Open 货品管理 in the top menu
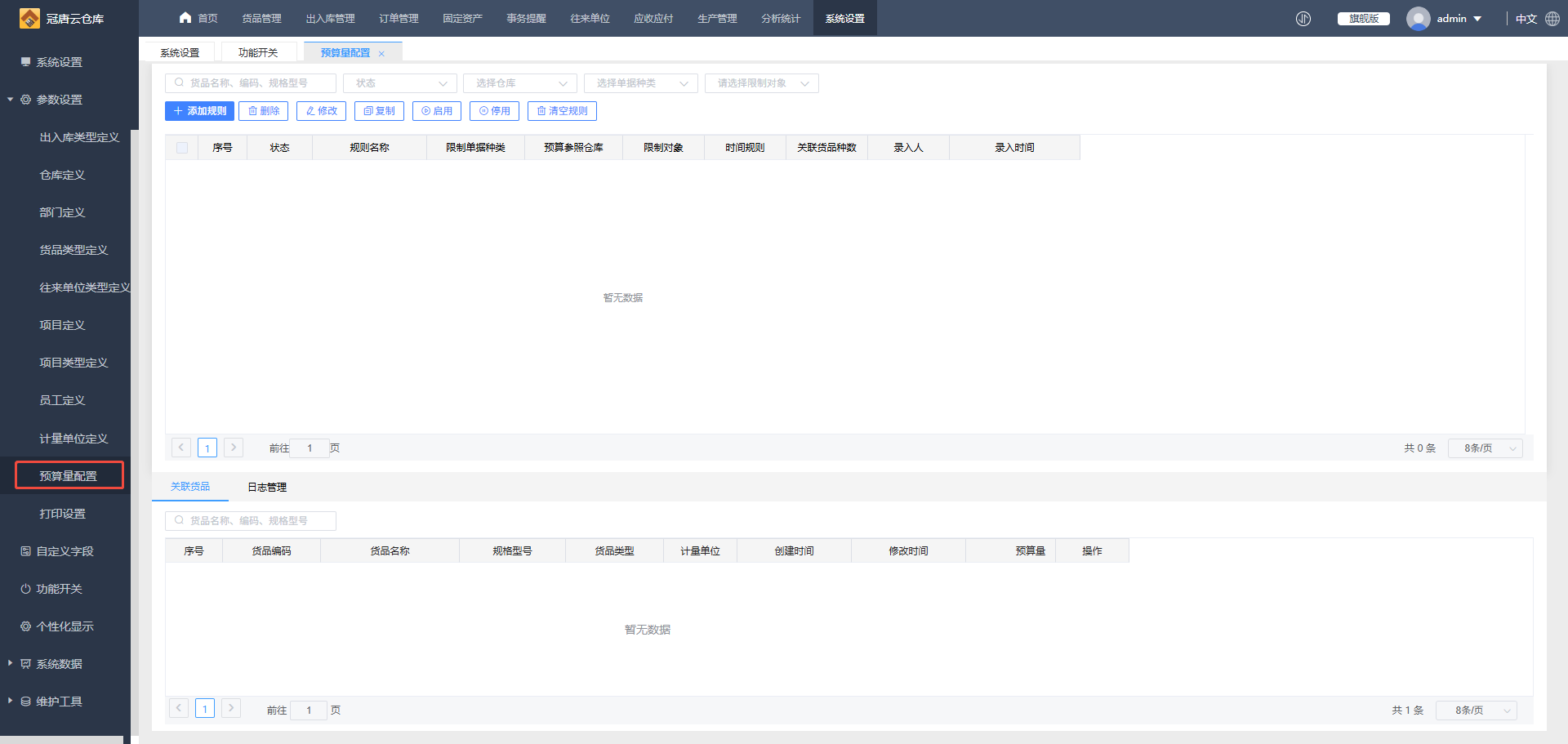This screenshot has height=744, width=1568. (x=261, y=18)
